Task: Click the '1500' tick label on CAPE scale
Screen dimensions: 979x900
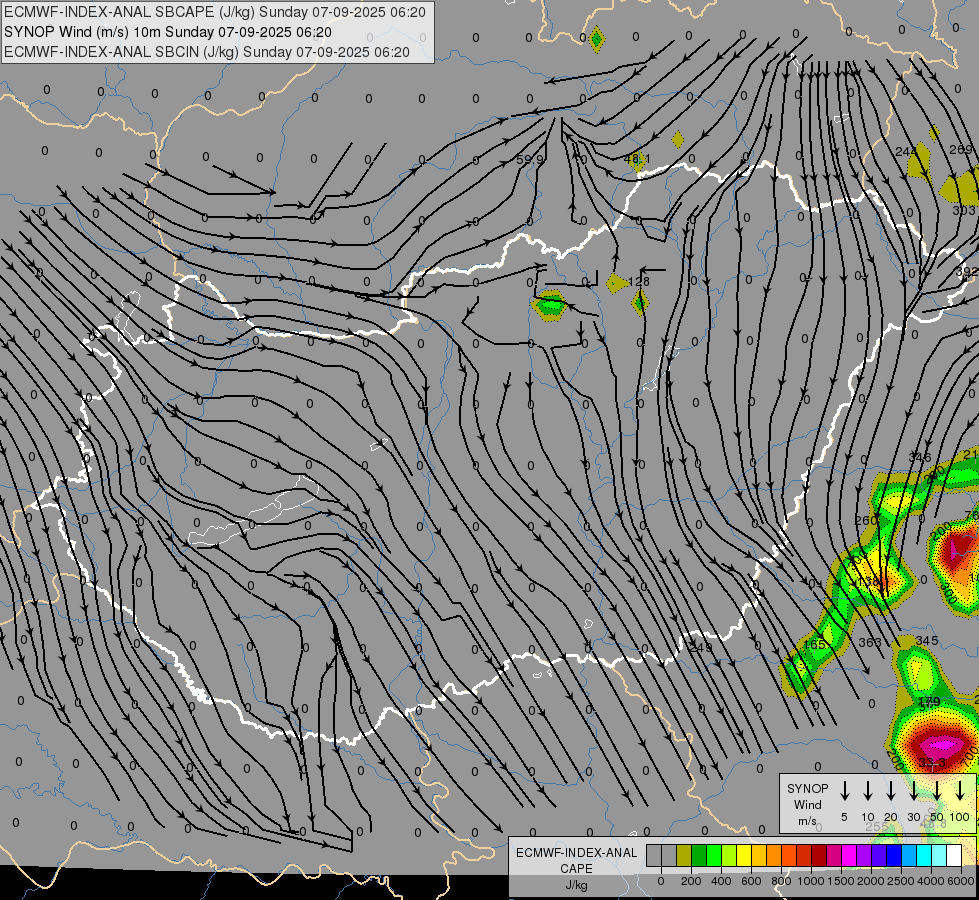Action: click(x=841, y=881)
